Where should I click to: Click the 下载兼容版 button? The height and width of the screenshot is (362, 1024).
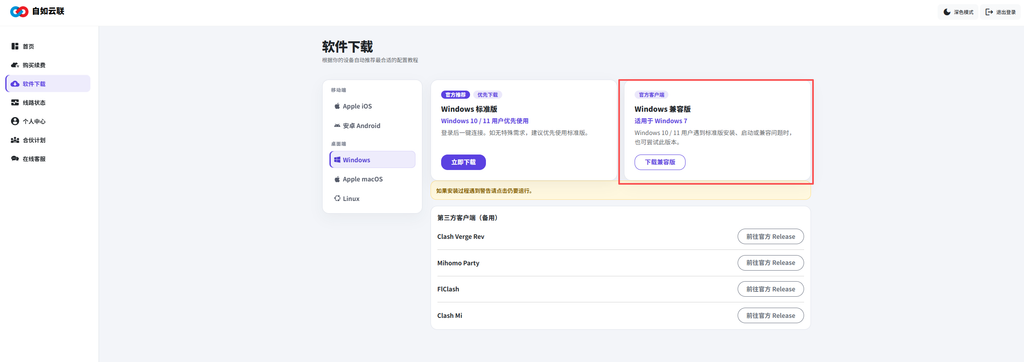tap(660, 162)
